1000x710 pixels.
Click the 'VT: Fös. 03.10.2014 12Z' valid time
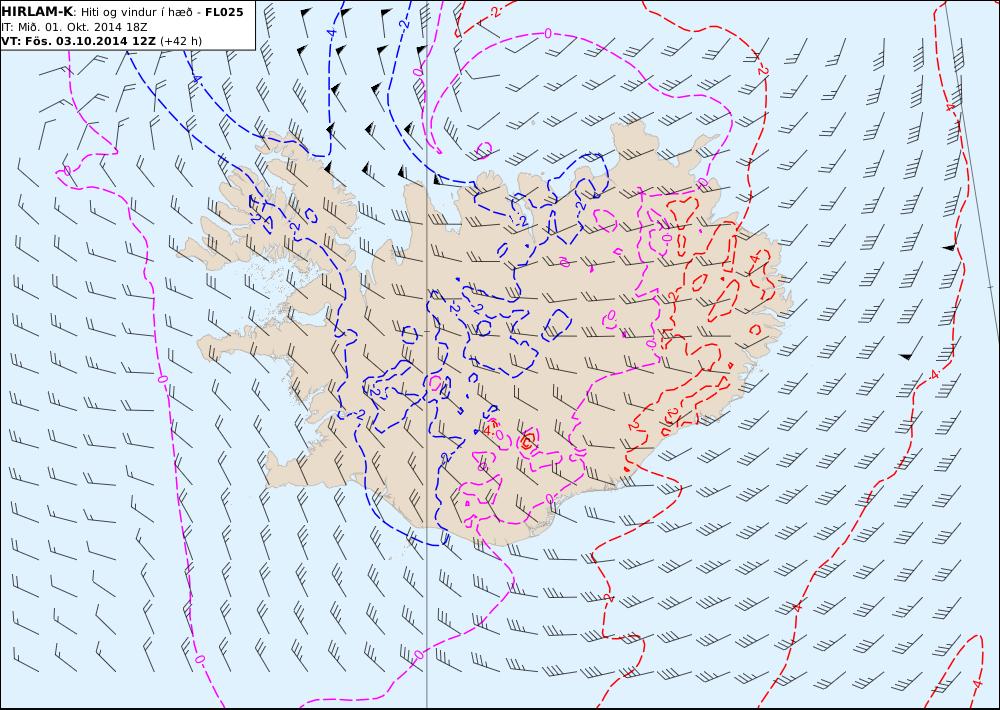[x=78, y=41]
